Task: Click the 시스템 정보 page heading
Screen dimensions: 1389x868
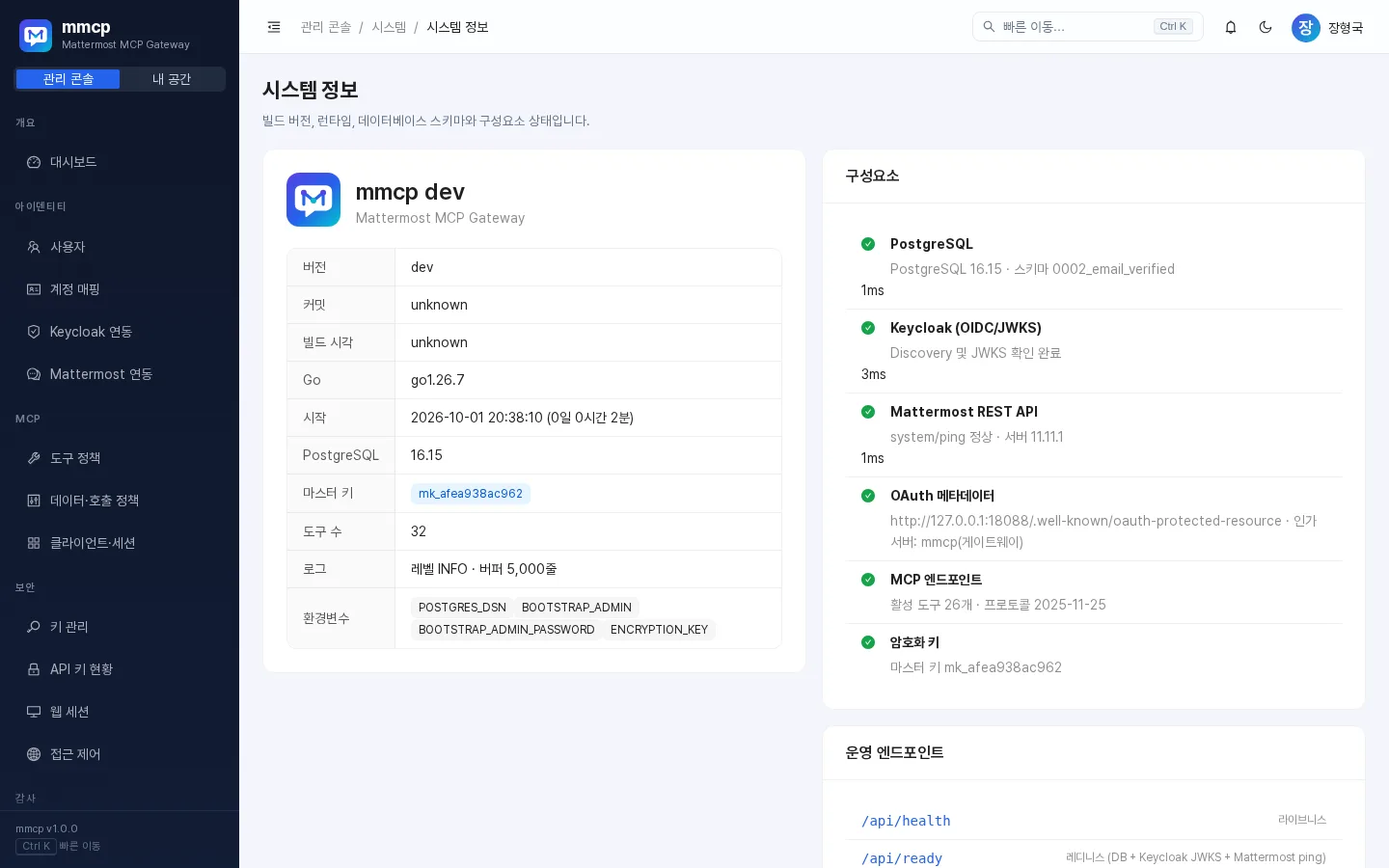Action: [x=311, y=90]
